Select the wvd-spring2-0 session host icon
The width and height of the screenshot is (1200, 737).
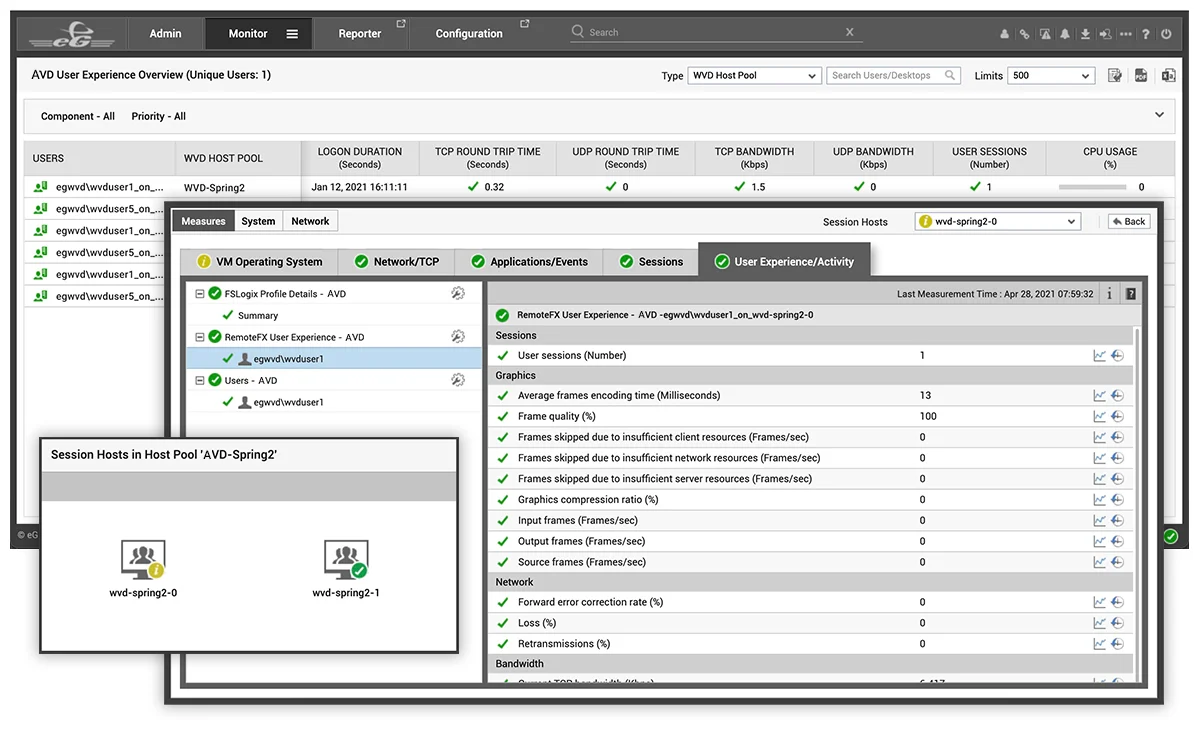143,560
